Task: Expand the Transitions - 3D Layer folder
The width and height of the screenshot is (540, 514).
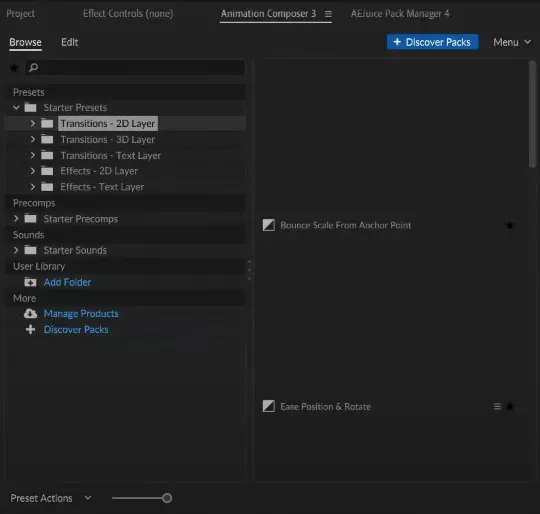Action: (33, 139)
